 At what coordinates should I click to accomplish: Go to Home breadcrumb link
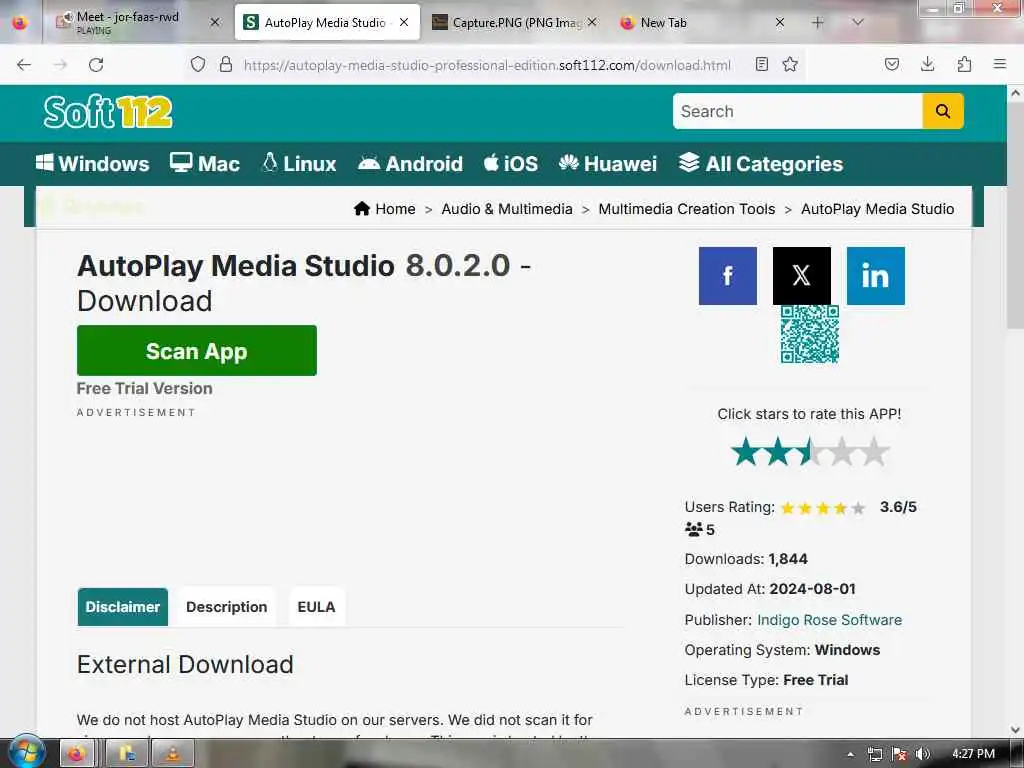[x=385, y=209]
